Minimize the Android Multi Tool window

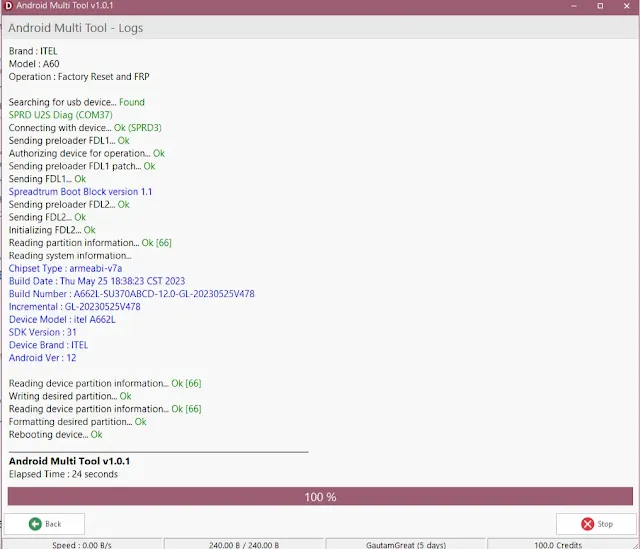tap(573, 6)
